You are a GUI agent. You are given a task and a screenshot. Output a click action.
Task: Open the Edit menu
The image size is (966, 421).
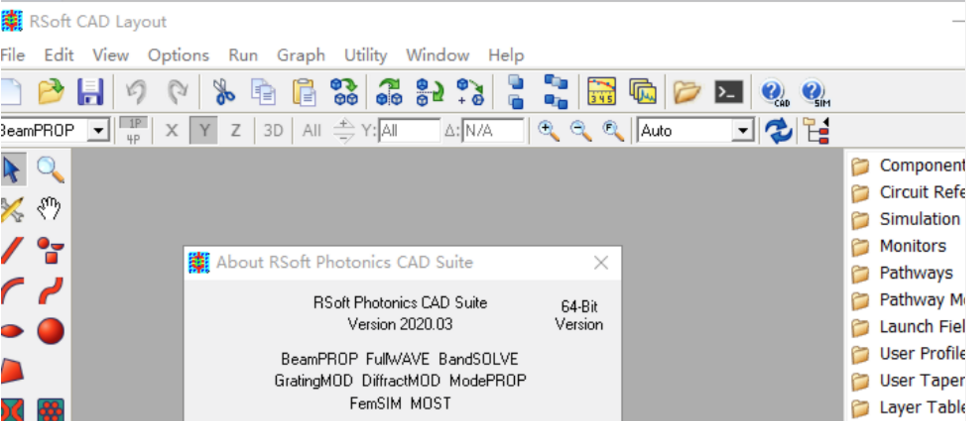pos(59,55)
